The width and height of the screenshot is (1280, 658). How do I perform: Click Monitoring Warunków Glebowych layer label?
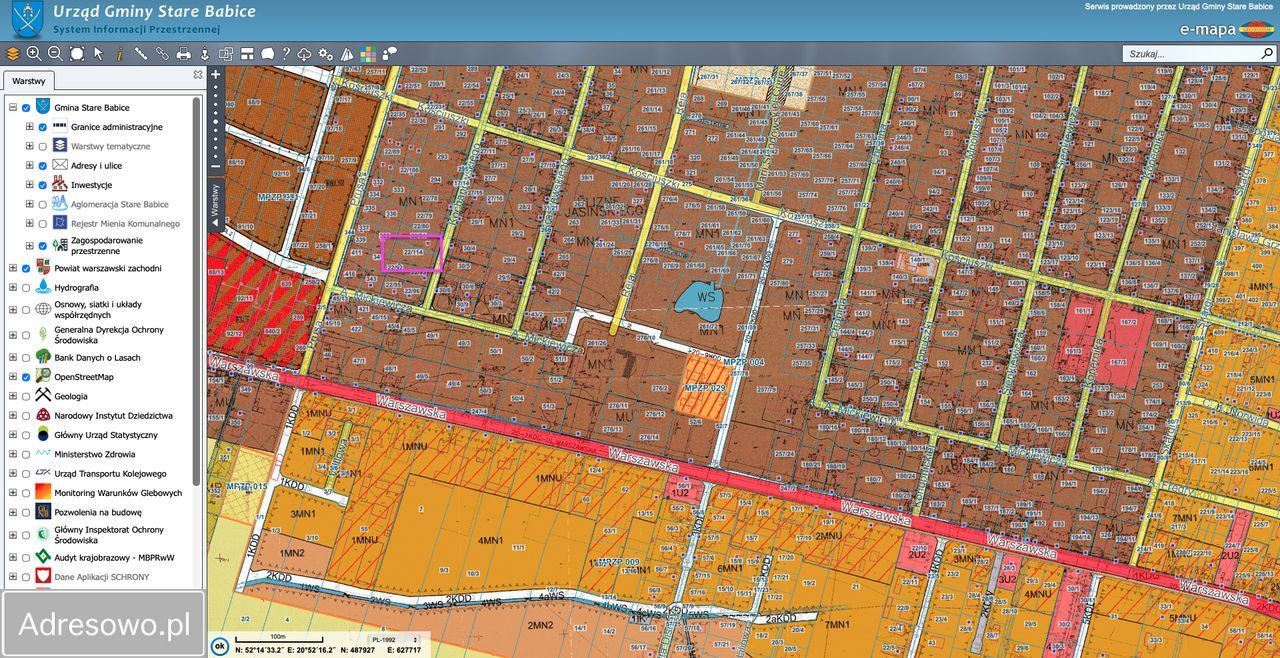pyautogui.click(x=118, y=493)
